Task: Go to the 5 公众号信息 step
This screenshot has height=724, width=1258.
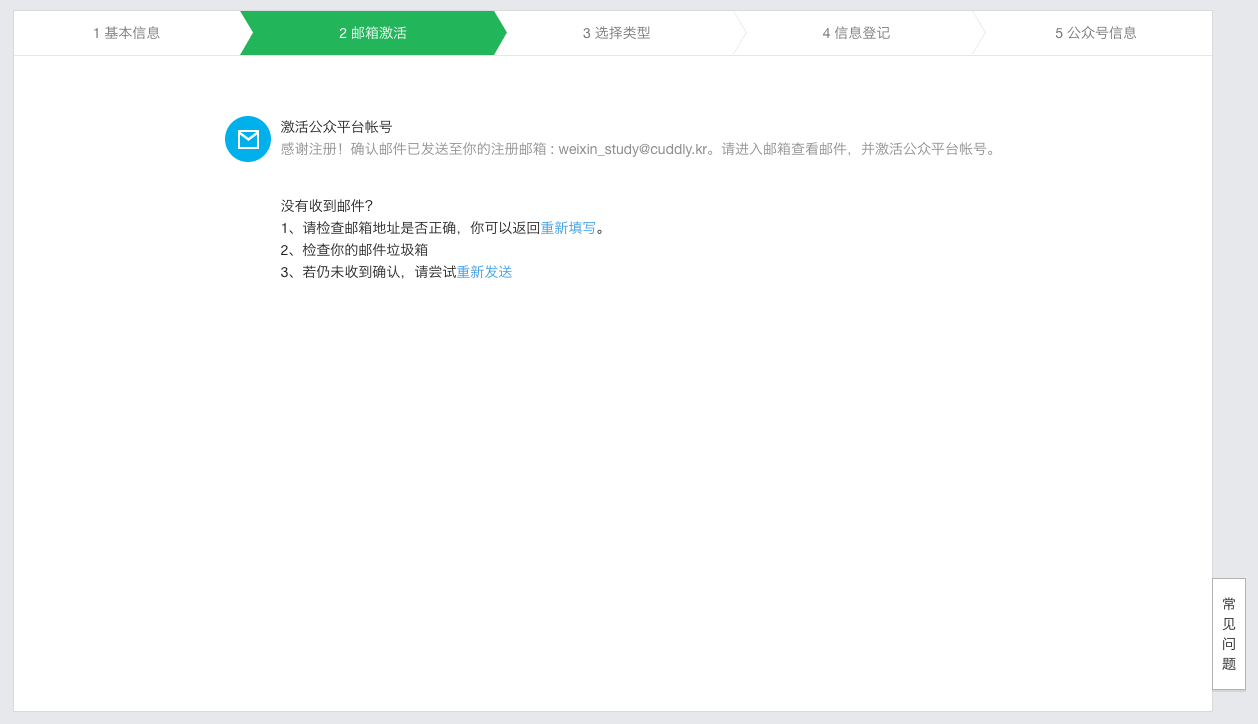Action: (x=1094, y=32)
